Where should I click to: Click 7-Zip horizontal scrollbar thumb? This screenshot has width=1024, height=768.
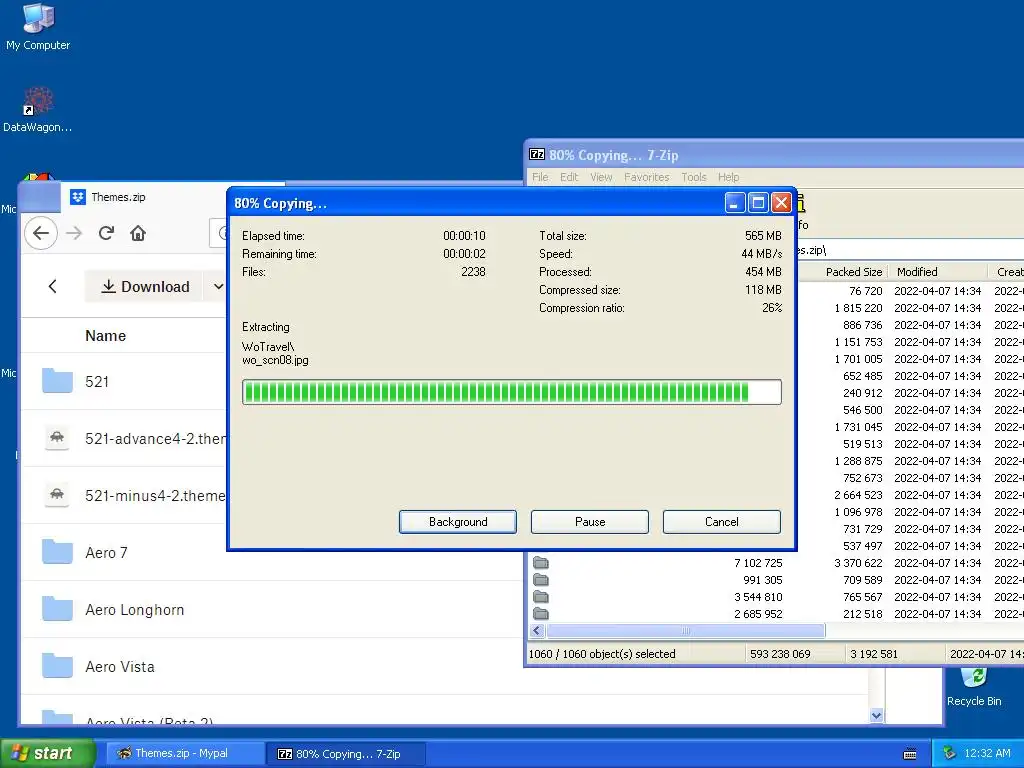[685, 631]
